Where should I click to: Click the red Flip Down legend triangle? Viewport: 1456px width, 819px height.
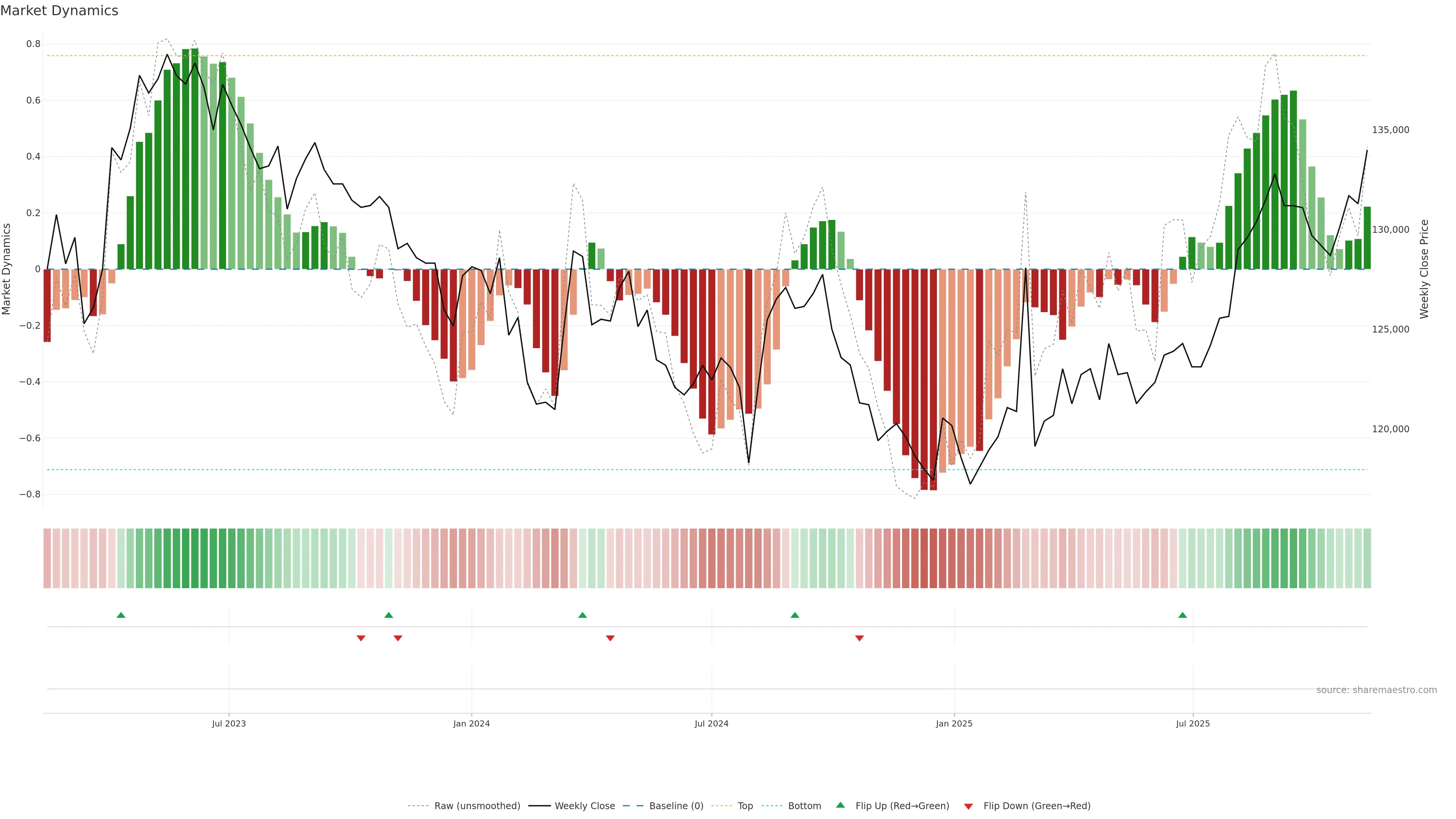coord(968,806)
